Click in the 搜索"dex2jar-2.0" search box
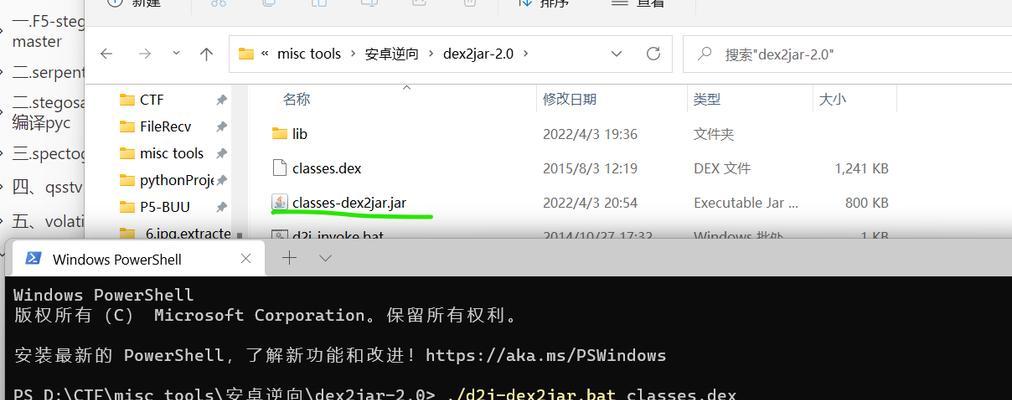Viewport: 1012px width, 400px height. (x=847, y=54)
